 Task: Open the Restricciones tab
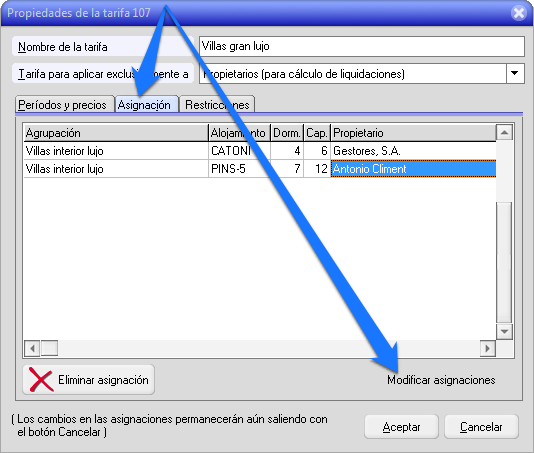(x=217, y=105)
